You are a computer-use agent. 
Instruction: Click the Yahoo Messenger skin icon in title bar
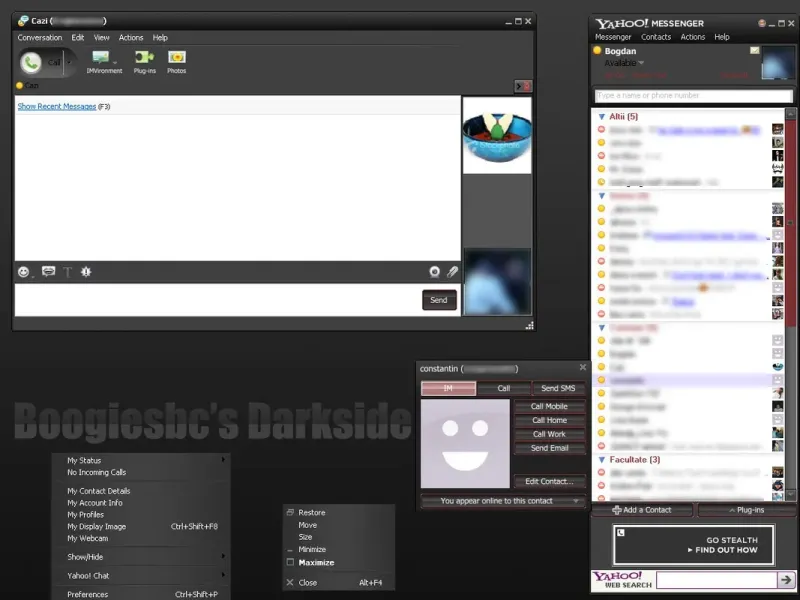(762, 23)
